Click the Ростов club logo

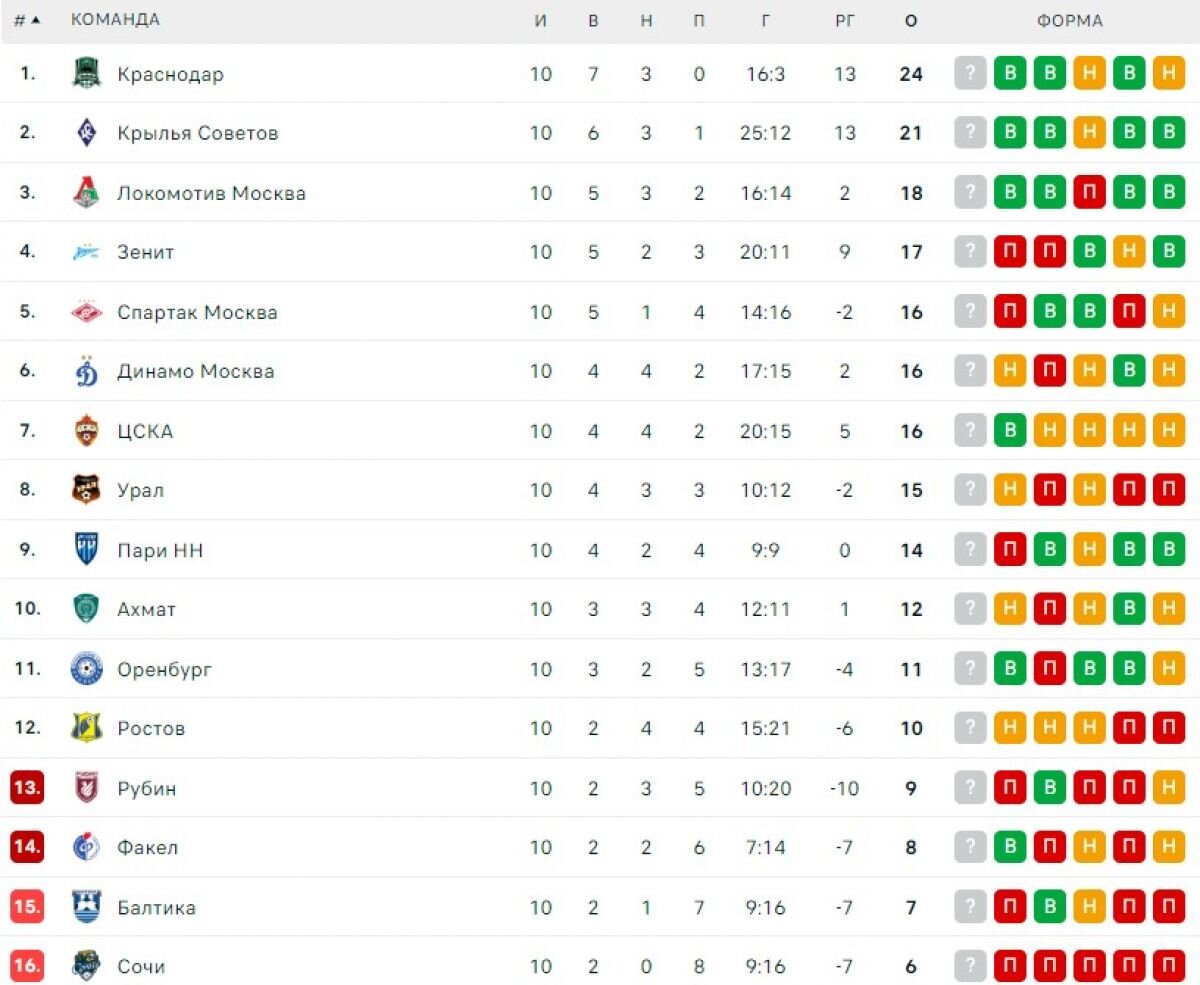tap(87, 728)
